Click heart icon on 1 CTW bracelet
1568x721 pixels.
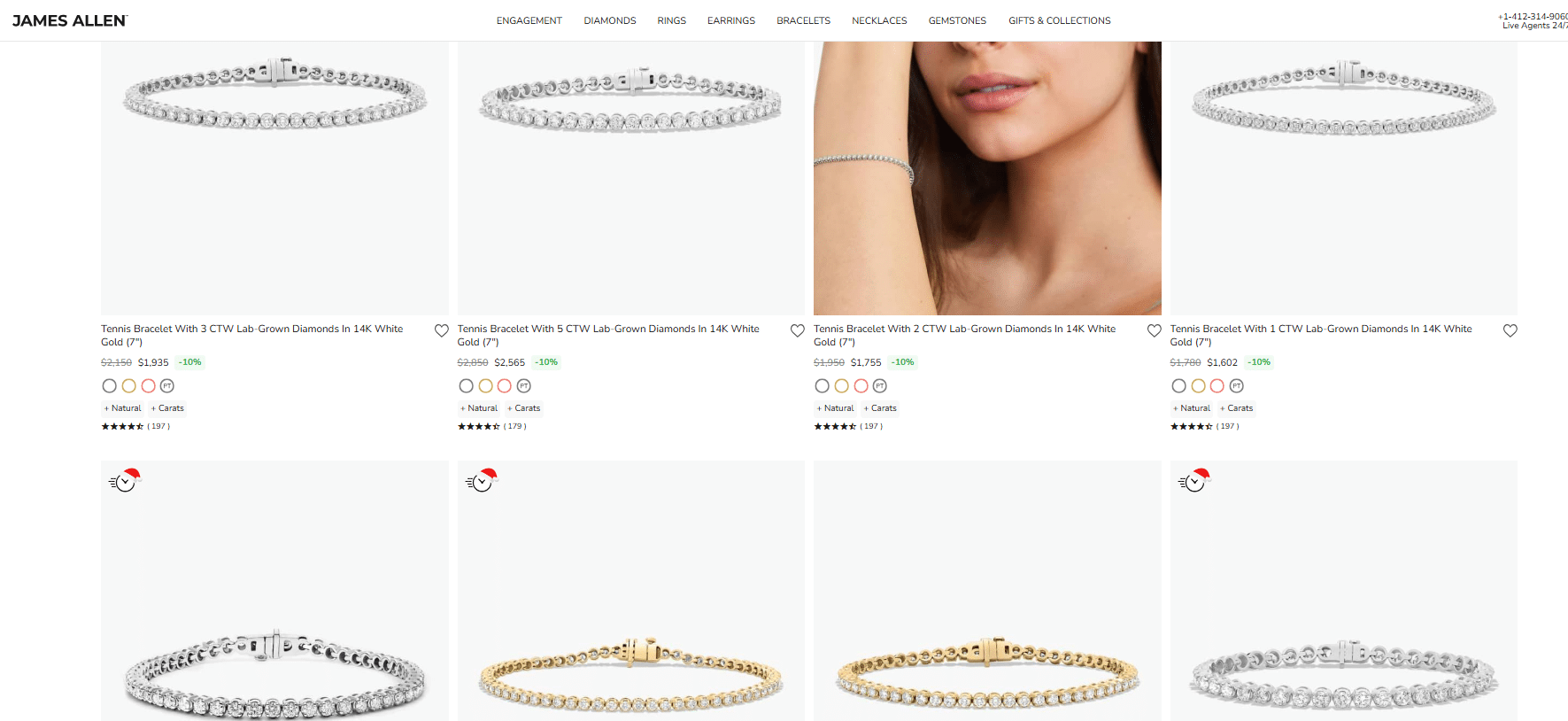click(x=1510, y=330)
